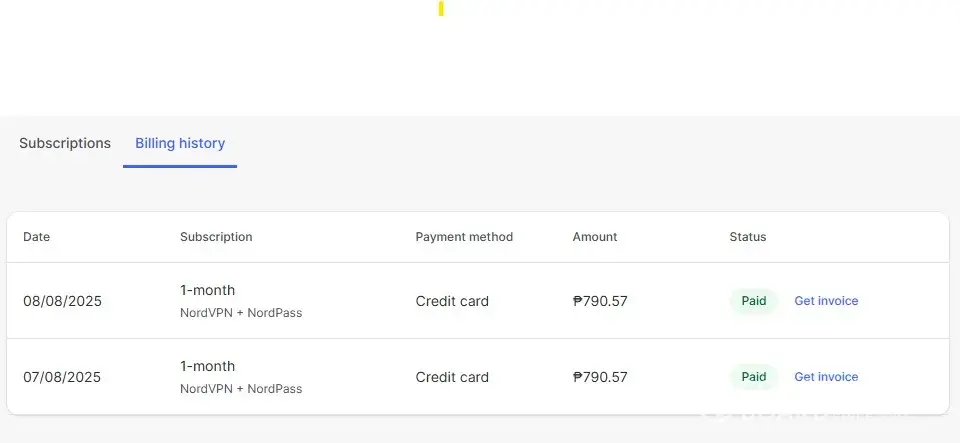960x443 pixels.
Task: Click 1-month plan in the 08/08/2025 row
Action: (208, 290)
